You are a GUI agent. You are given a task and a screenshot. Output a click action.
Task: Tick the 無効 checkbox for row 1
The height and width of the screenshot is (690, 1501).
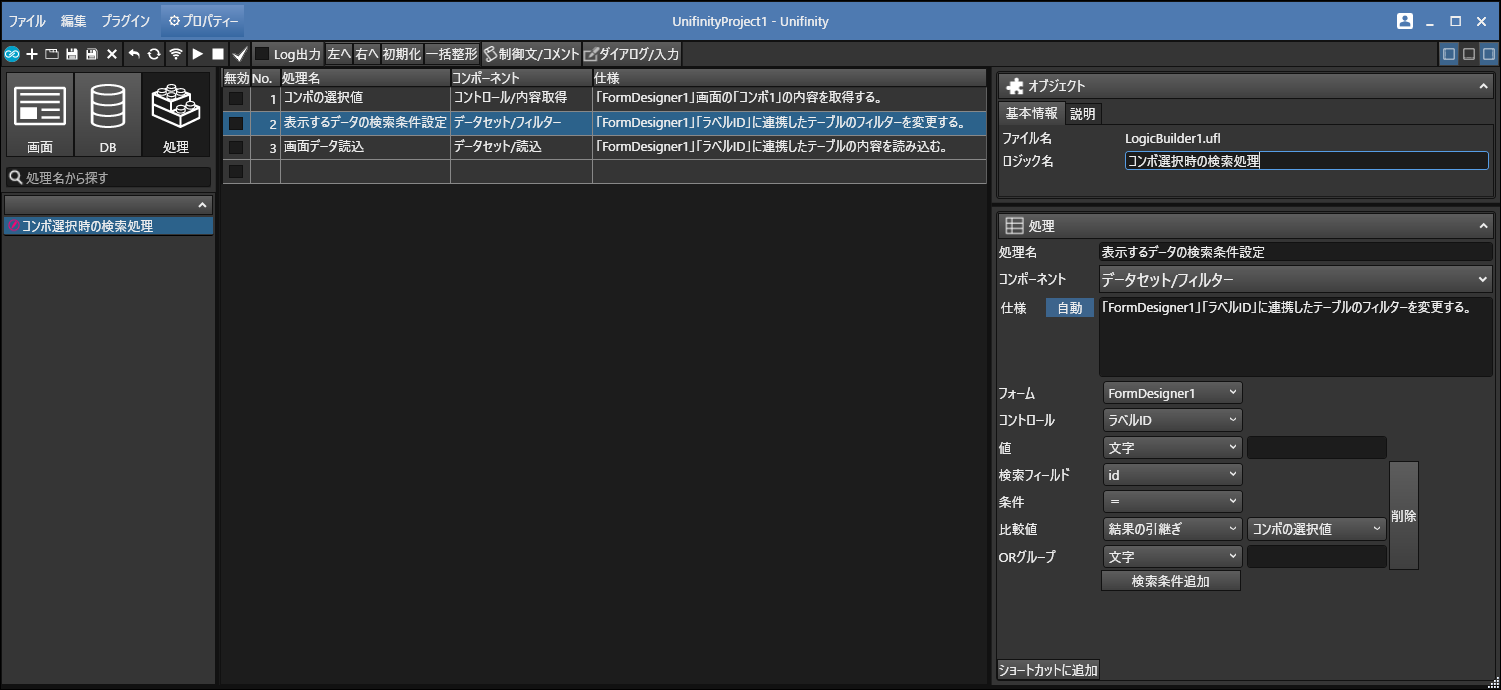click(236, 99)
